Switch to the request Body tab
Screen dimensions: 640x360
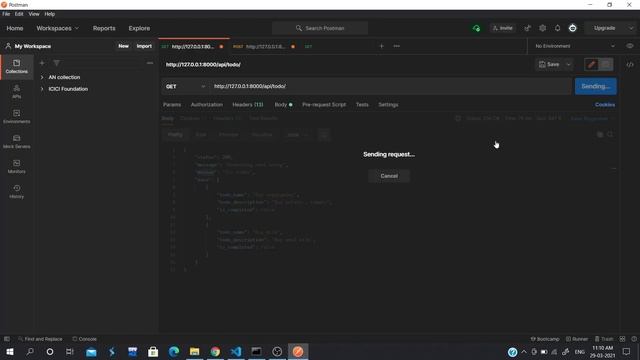[283, 104]
